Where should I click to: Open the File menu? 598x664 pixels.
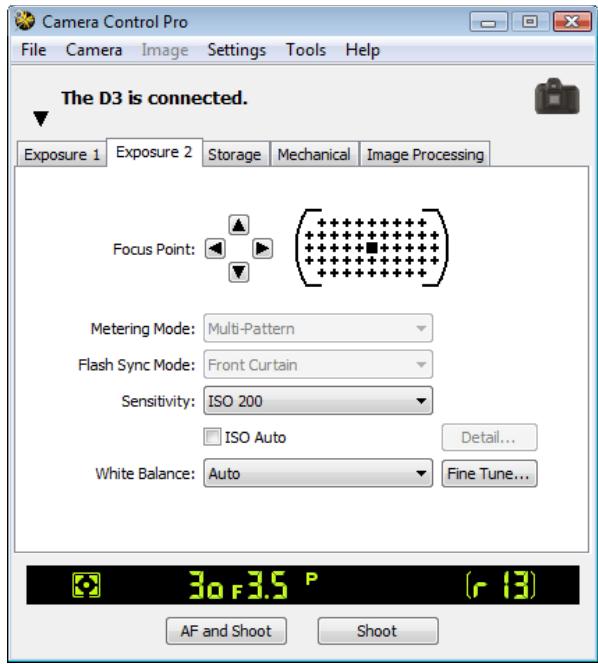[33, 50]
